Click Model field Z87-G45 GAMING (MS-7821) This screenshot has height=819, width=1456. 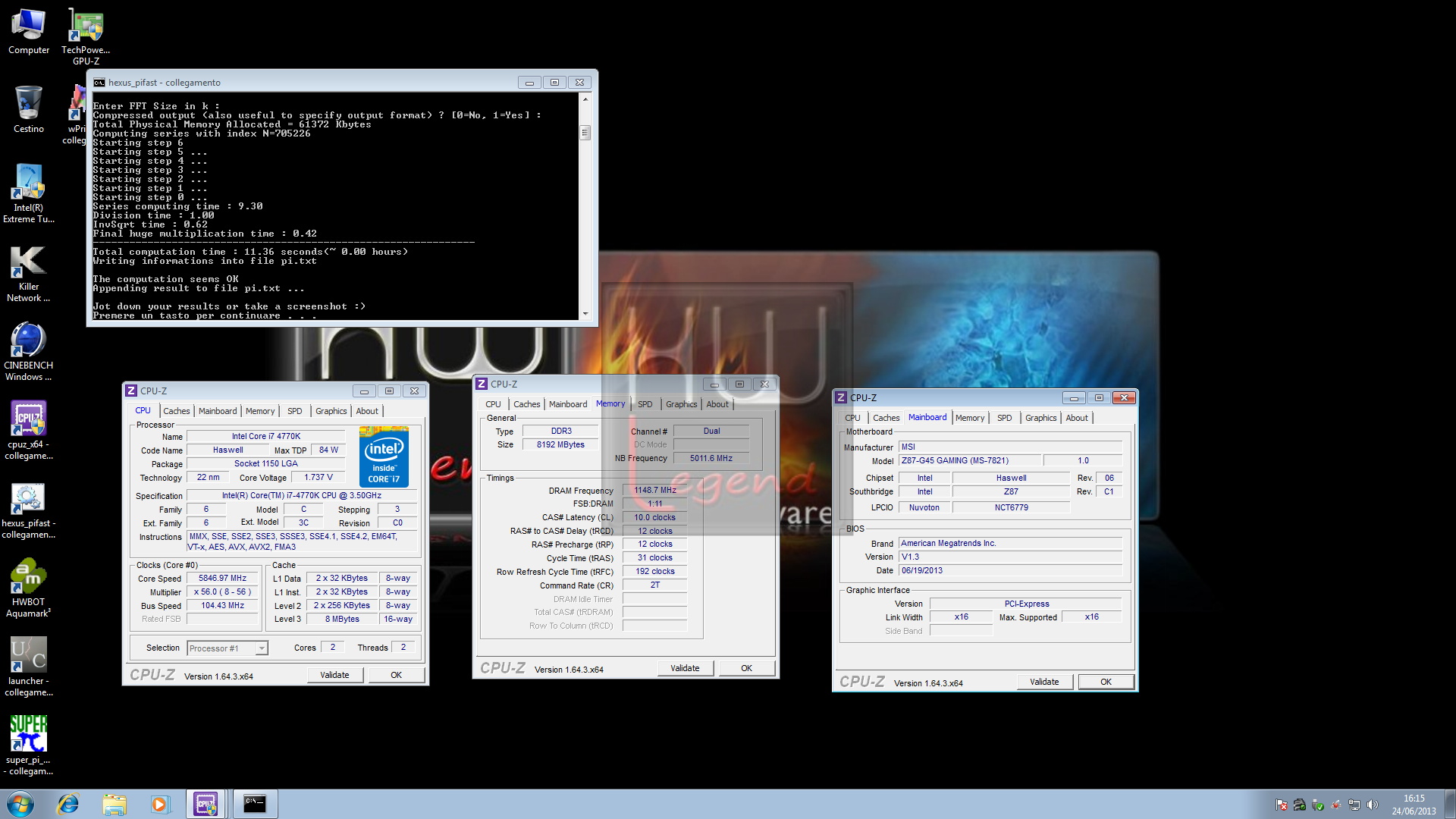[969, 461]
